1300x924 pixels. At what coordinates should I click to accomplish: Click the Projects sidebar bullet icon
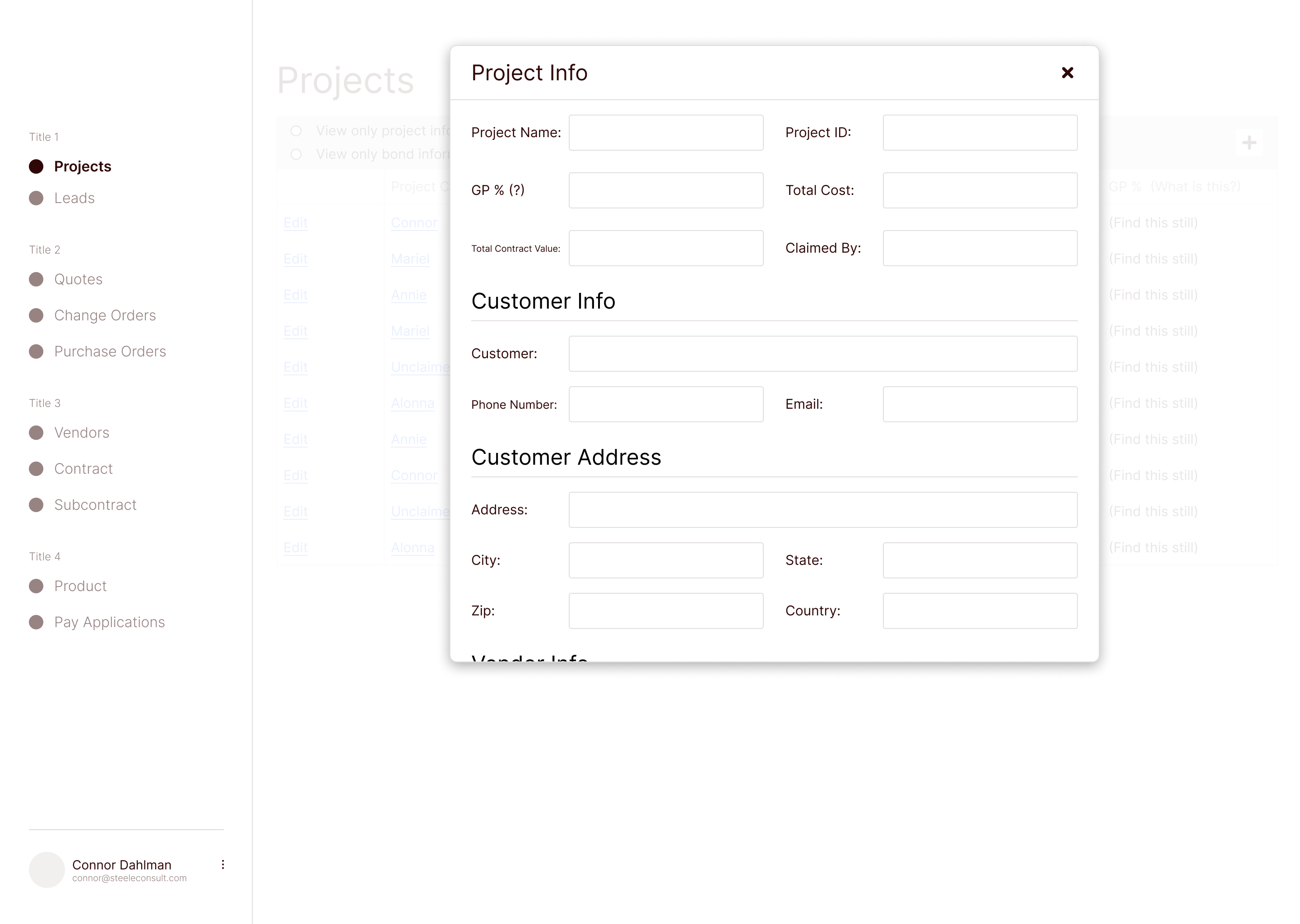tap(36, 166)
